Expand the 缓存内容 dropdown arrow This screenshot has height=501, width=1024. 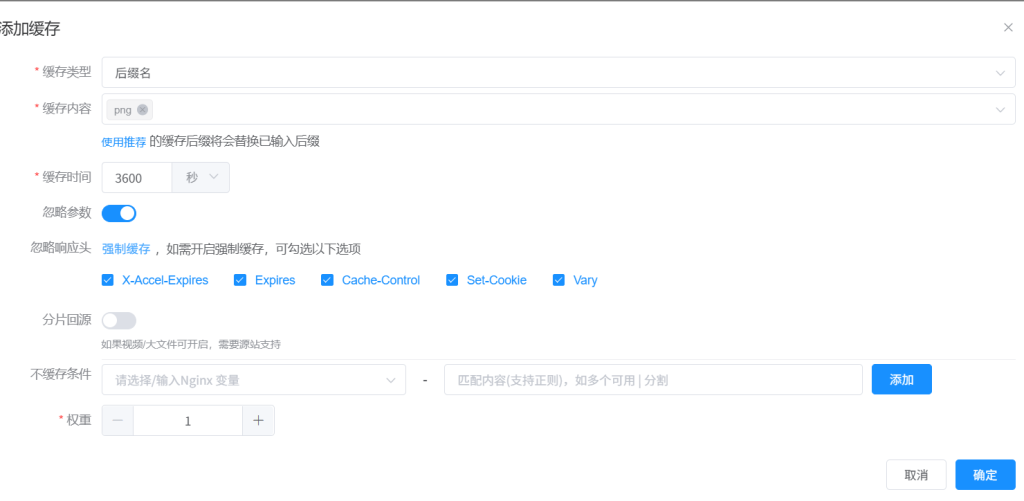tap(999, 110)
